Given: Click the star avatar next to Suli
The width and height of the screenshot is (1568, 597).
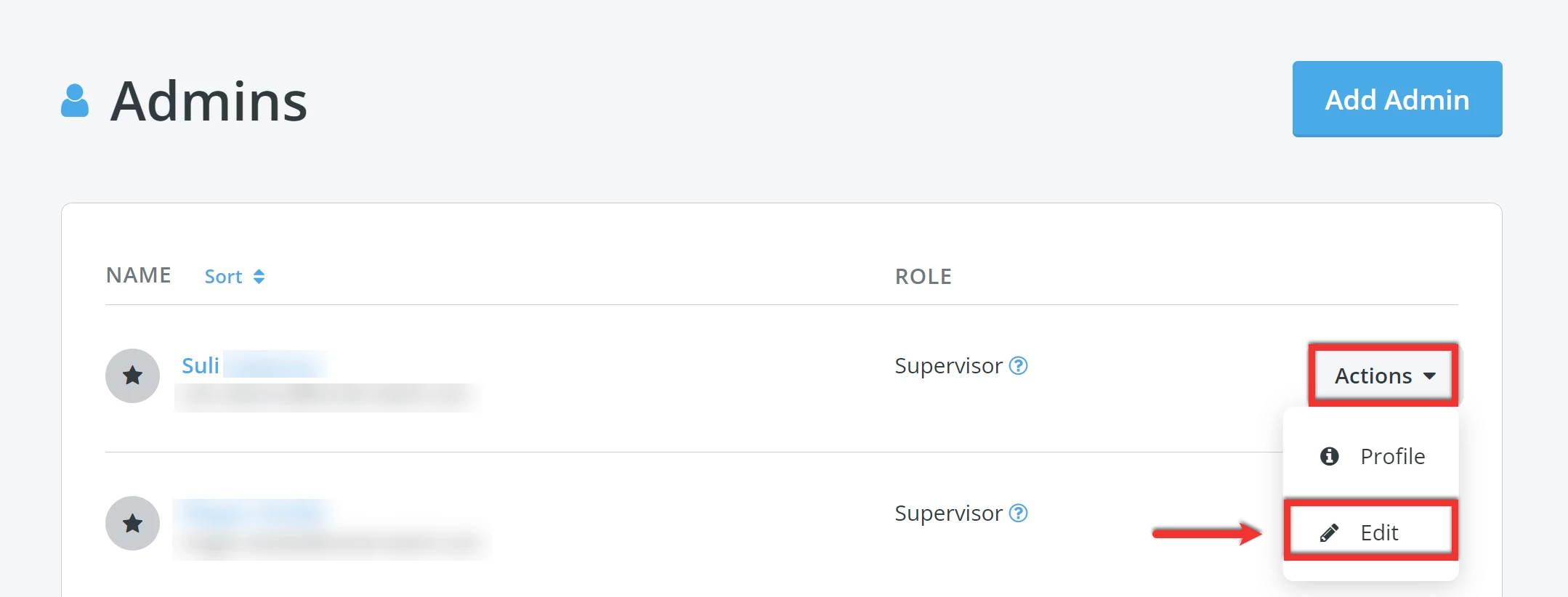Looking at the screenshot, I should 132,375.
